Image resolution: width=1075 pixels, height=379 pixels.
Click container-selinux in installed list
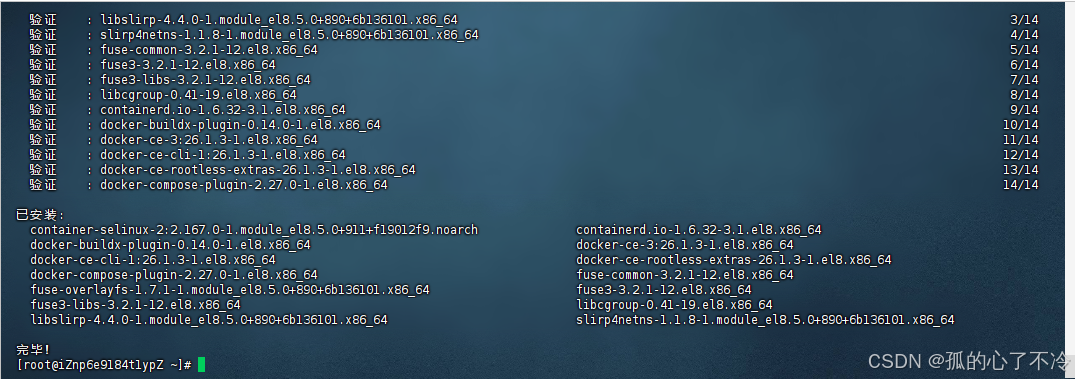[x=254, y=230]
